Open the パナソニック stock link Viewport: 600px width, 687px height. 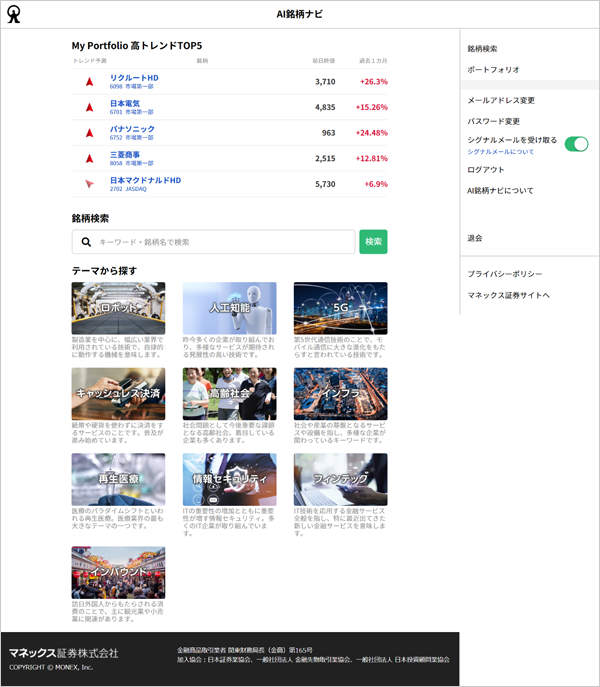tap(132, 129)
